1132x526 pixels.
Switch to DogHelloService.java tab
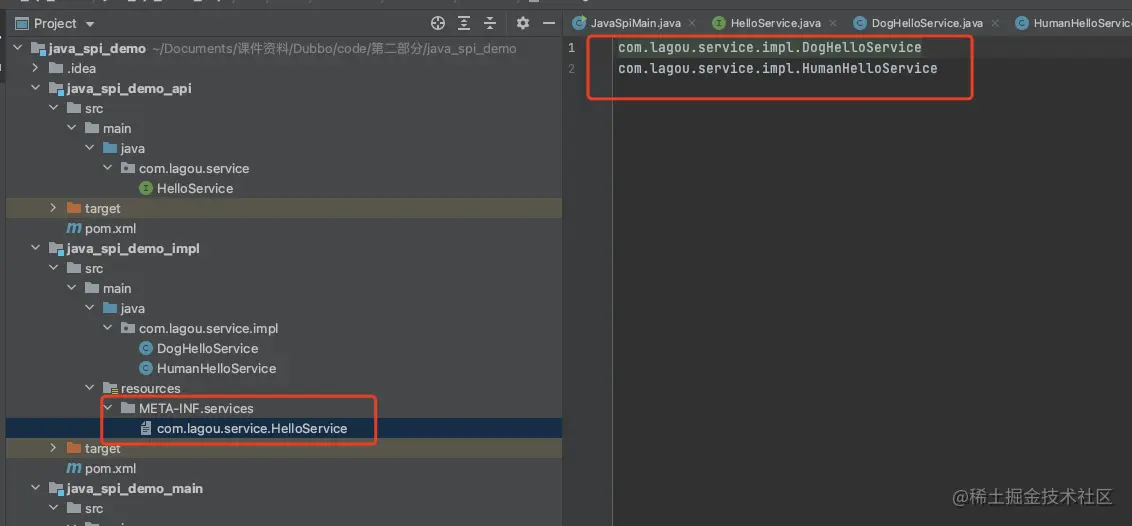click(928, 23)
